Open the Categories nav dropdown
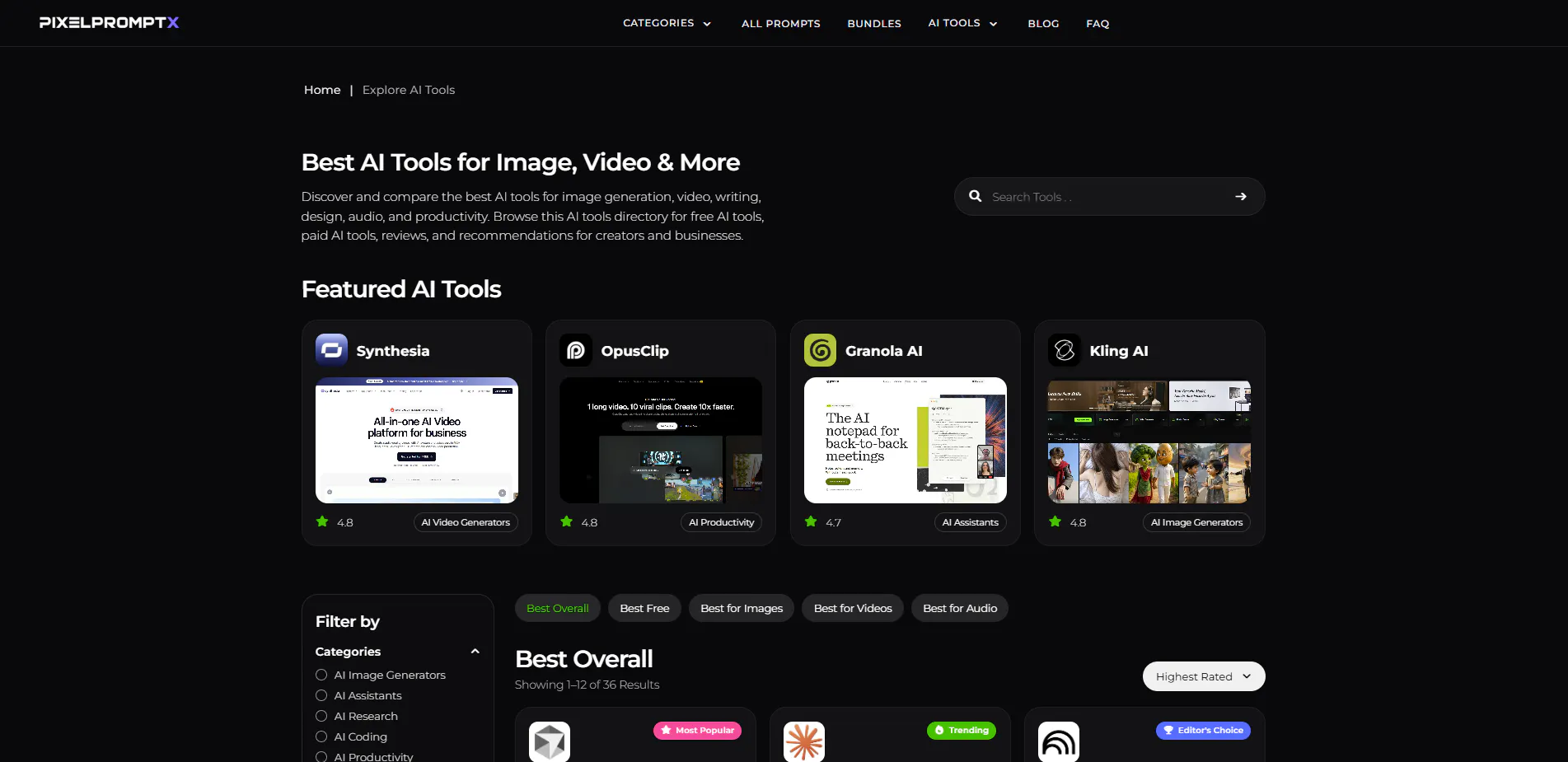The width and height of the screenshot is (1568, 762). 667,23
